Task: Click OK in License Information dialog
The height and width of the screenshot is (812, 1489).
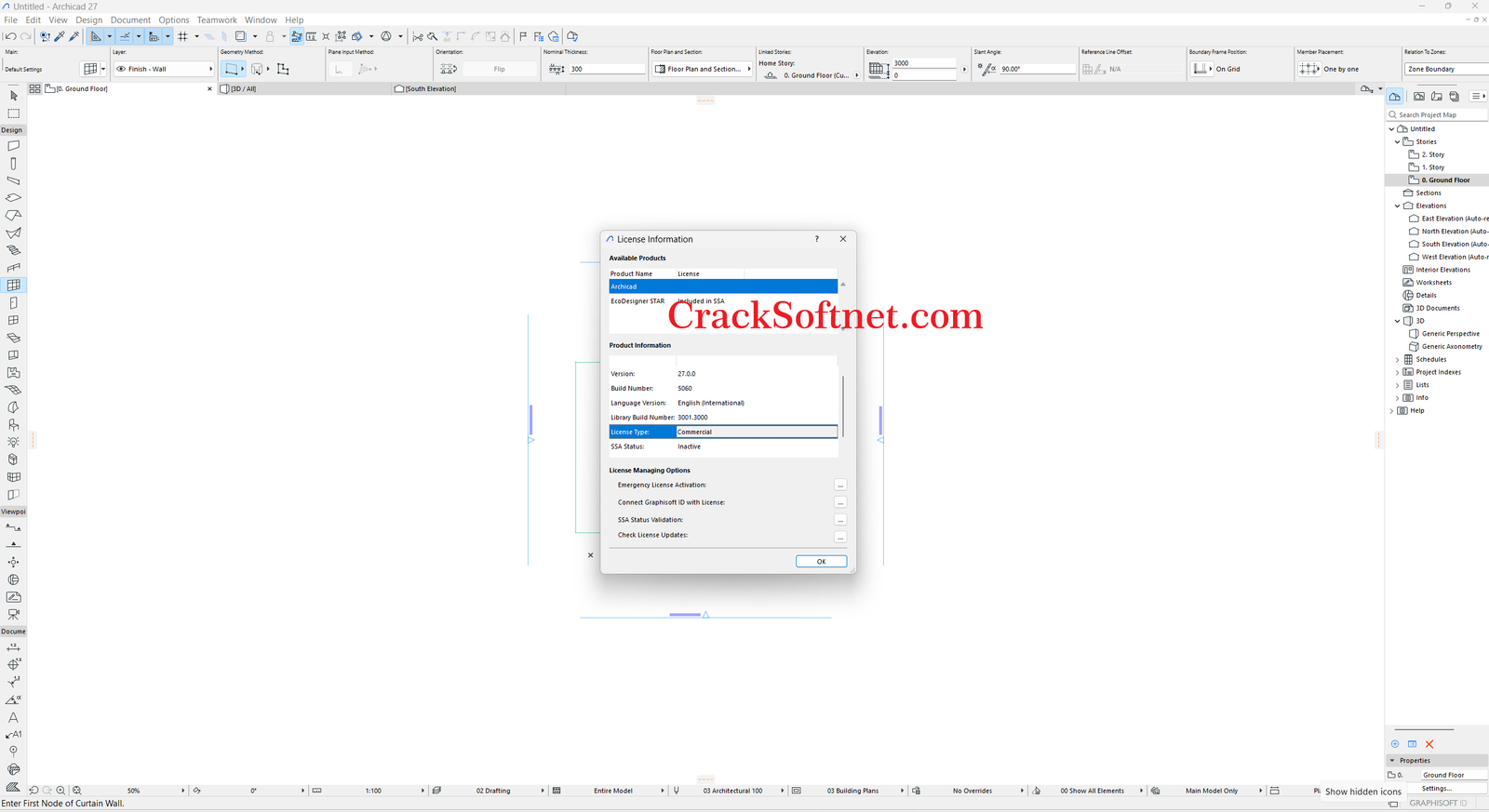Action: (x=821, y=561)
